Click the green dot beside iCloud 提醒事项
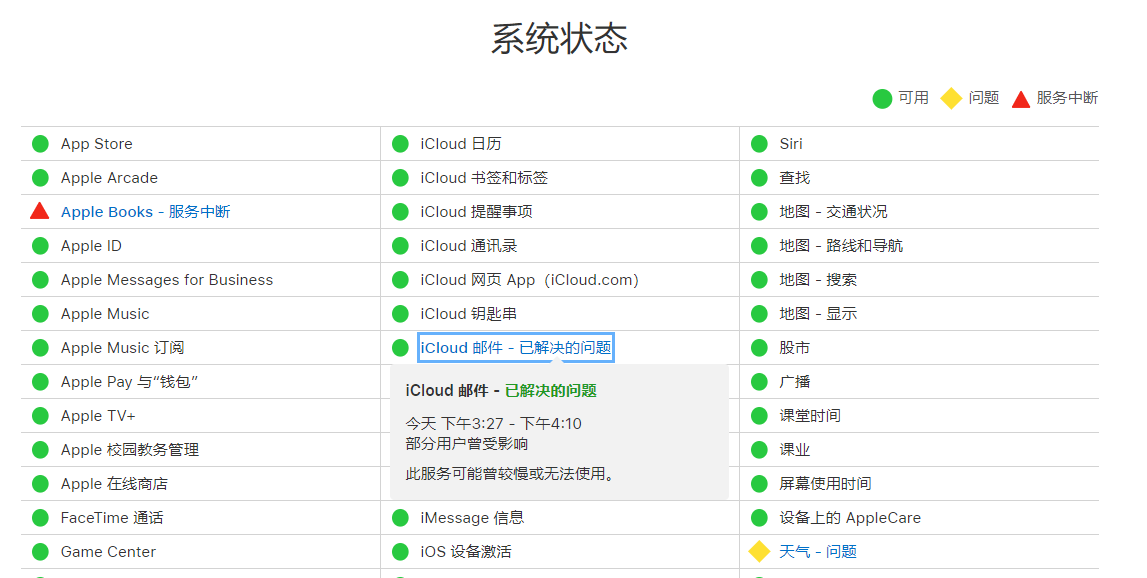 click(x=400, y=211)
